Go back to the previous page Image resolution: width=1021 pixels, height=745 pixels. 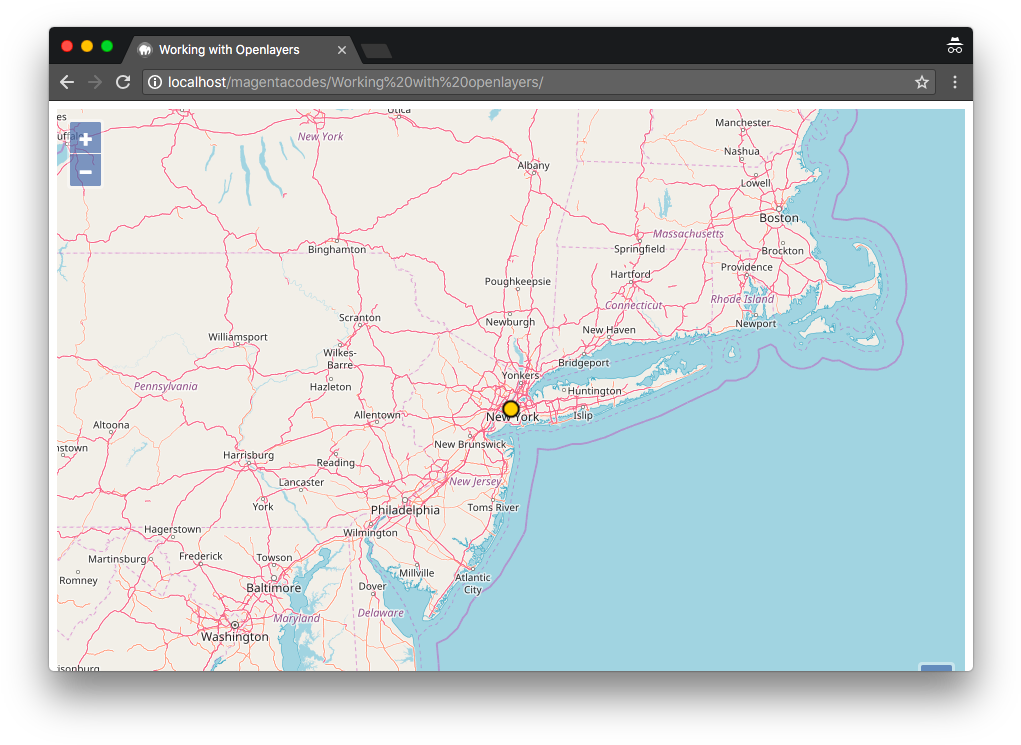[67, 82]
